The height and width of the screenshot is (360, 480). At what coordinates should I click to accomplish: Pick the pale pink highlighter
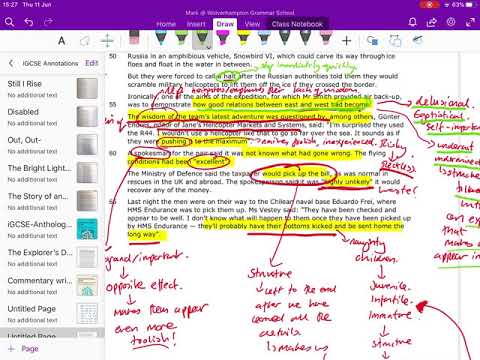click(326, 37)
